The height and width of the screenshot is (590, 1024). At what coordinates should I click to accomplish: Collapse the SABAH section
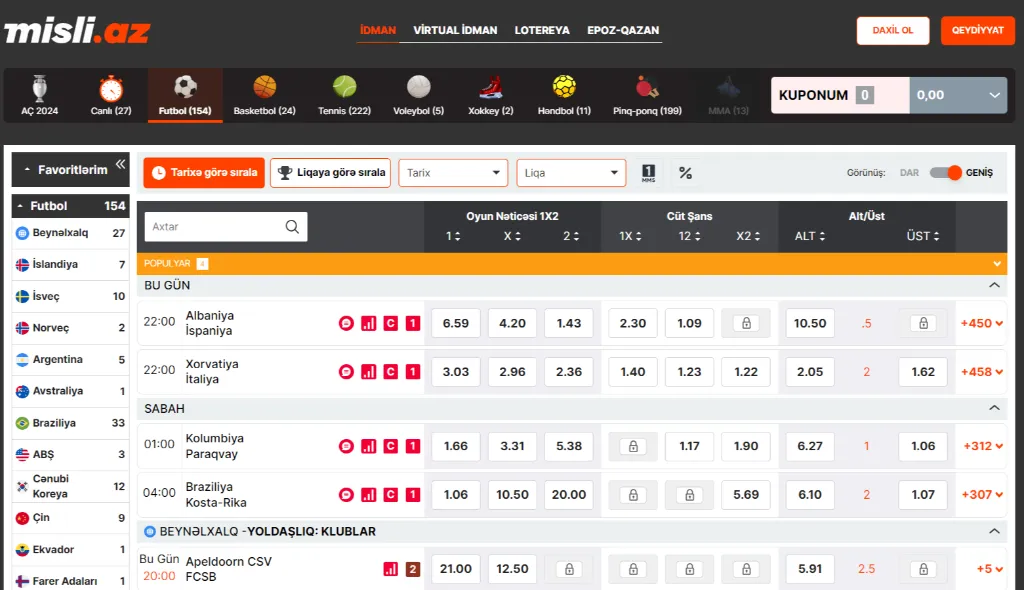coord(994,408)
